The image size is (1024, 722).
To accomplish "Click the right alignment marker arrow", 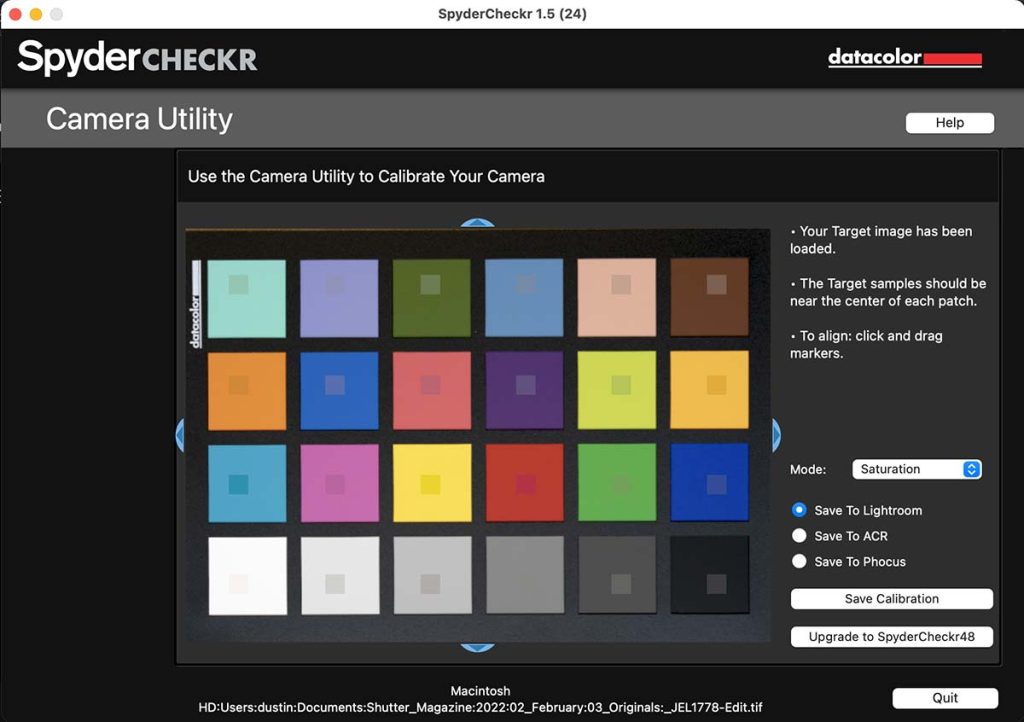I will 776,435.
